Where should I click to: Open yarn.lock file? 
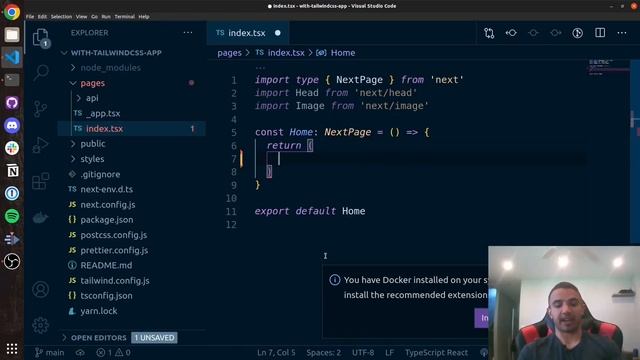pyautogui.click(x=99, y=311)
